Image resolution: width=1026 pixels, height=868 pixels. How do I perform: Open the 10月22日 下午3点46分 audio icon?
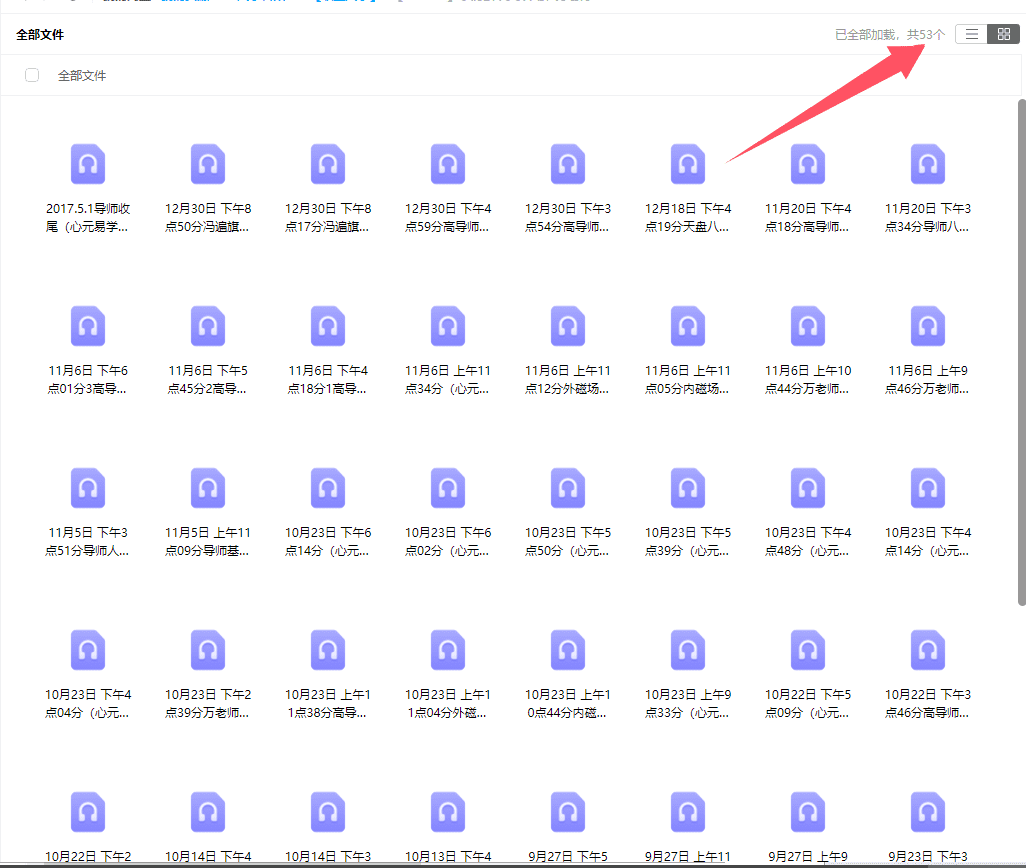(x=928, y=650)
